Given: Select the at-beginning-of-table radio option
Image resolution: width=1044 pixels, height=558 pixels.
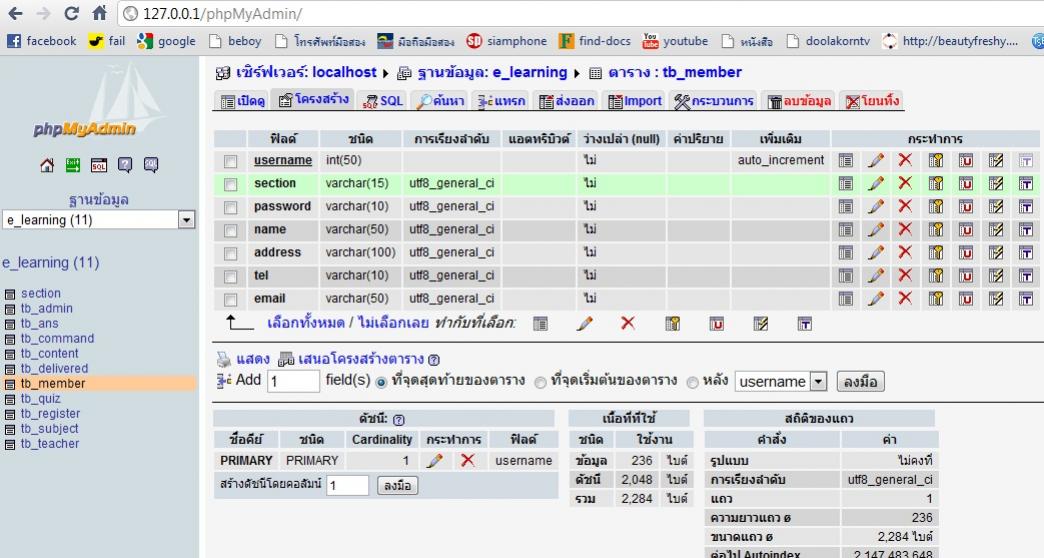Looking at the screenshot, I should pos(540,381).
